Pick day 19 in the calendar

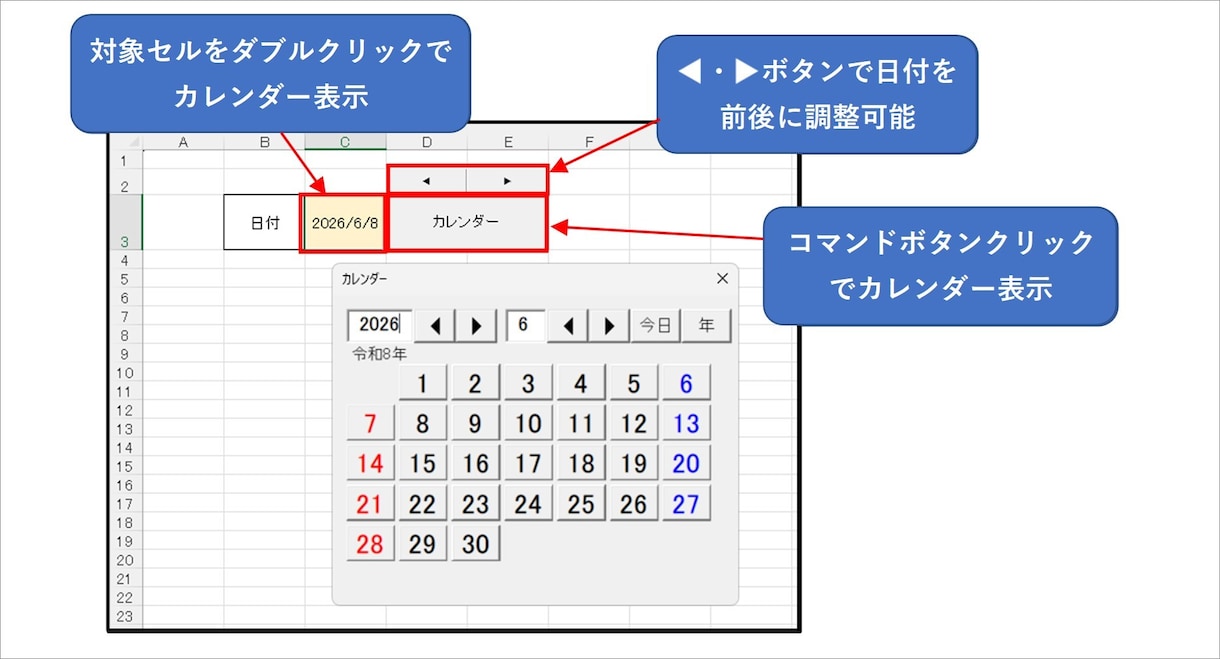(x=634, y=463)
